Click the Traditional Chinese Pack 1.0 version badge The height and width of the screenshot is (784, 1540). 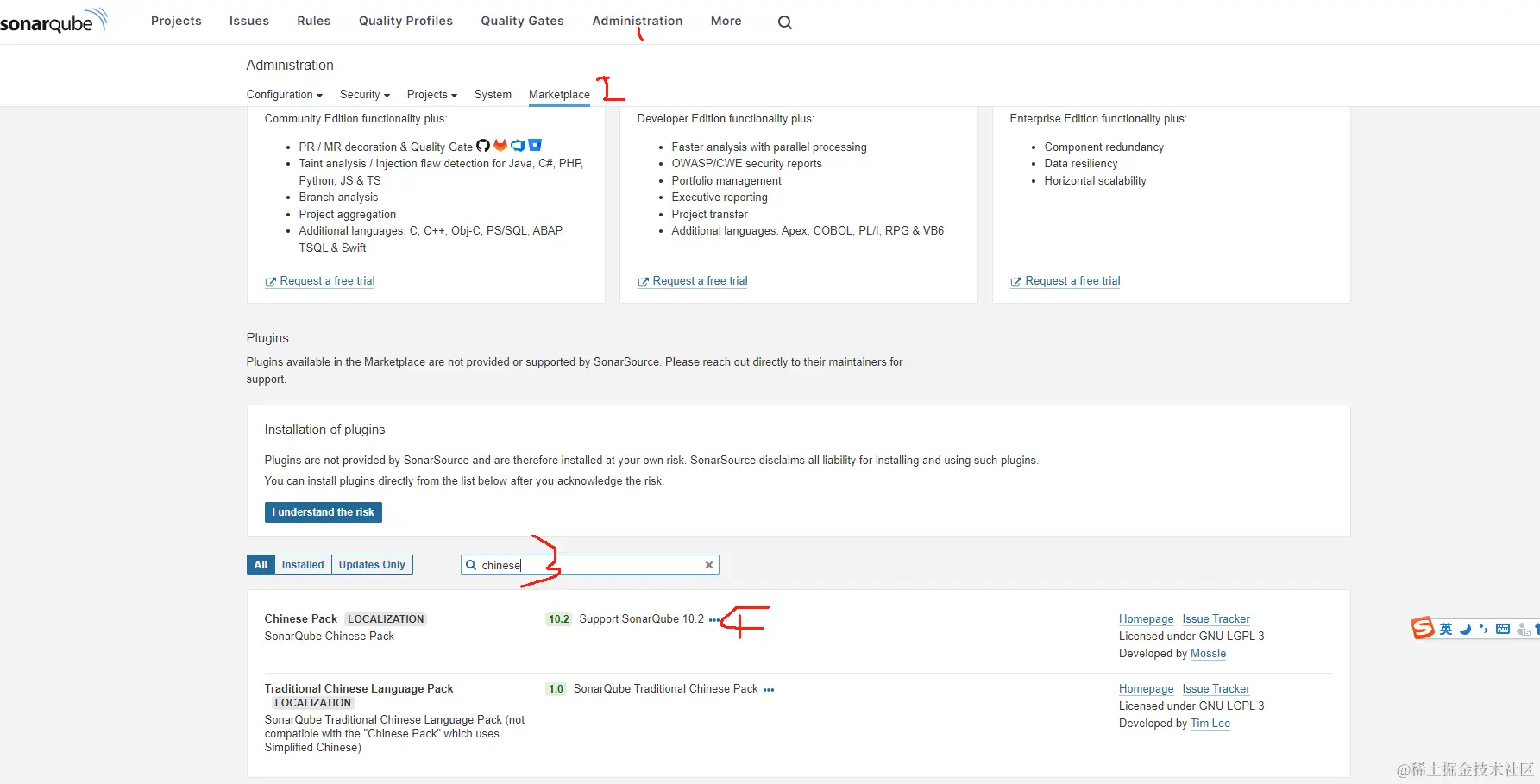556,689
